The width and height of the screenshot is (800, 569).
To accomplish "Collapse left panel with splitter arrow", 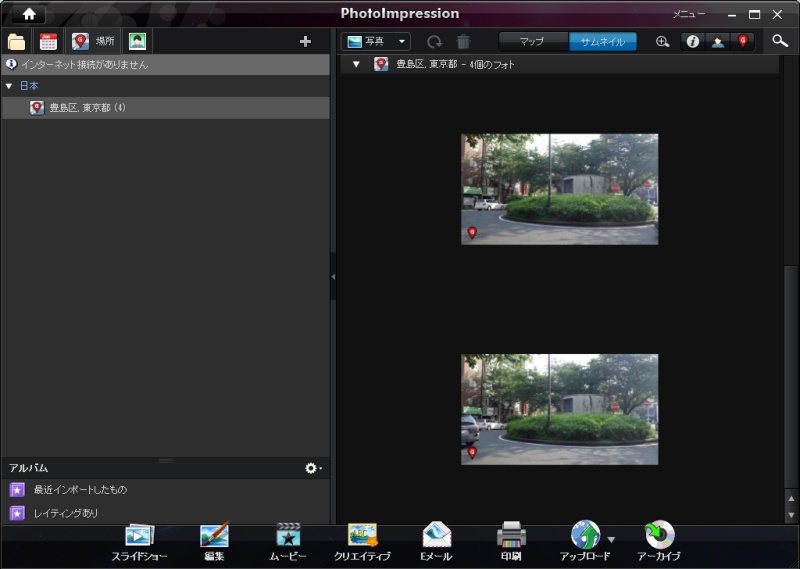I will point(333,277).
